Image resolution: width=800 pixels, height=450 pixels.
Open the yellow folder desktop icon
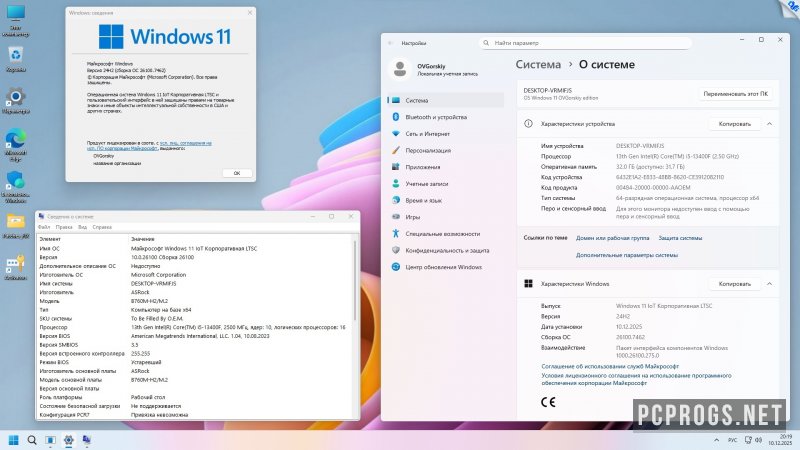tap(16, 226)
